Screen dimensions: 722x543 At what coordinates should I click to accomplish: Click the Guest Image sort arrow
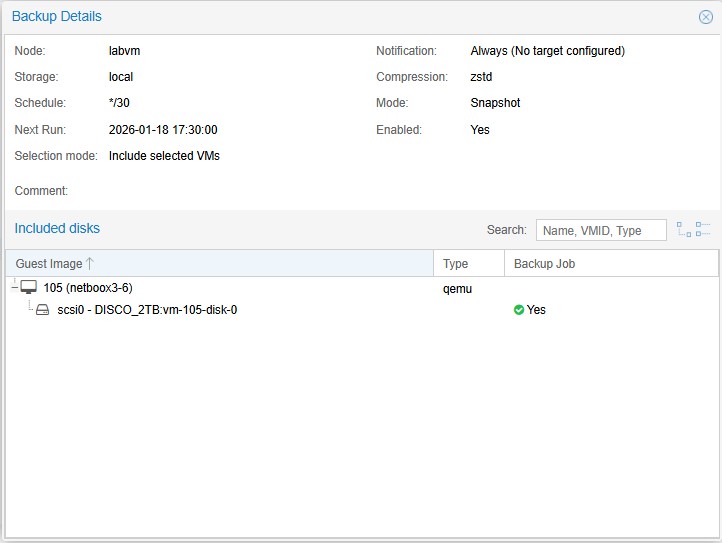[x=90, y=264]
